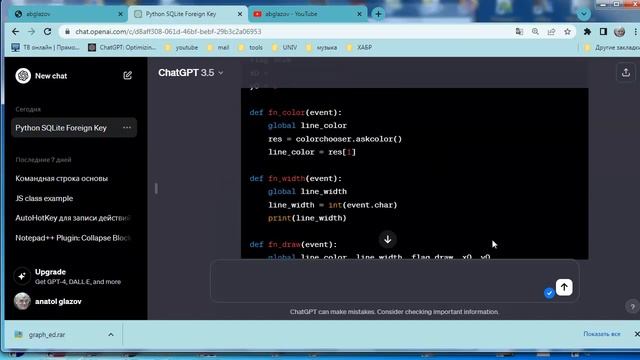Open the музыка bookmarks folder
The width and height of the screenshot is (640, 360).
pyautogui.click(x=322, y=47)
